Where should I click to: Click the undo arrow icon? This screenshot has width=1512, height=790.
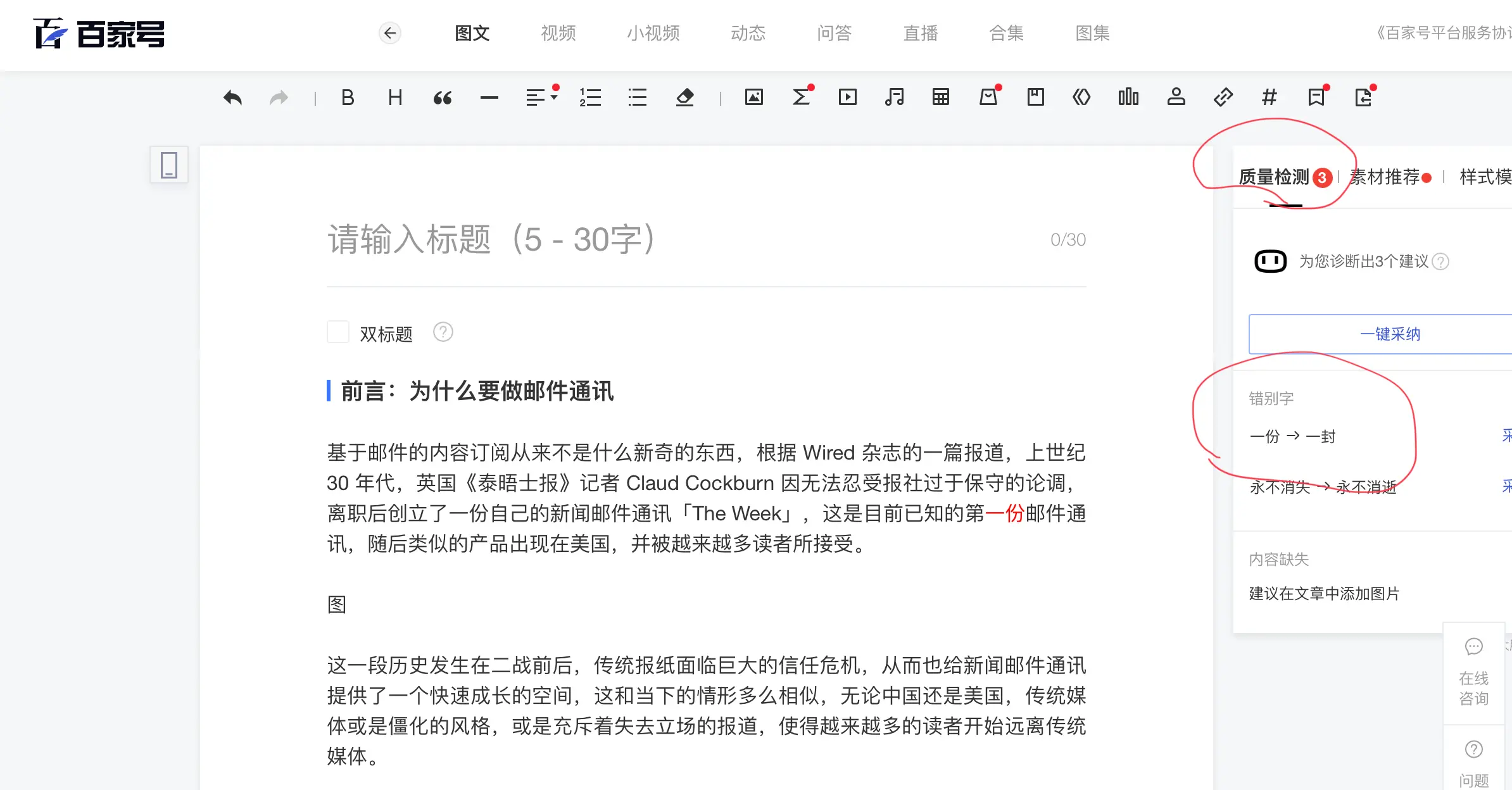232,97
